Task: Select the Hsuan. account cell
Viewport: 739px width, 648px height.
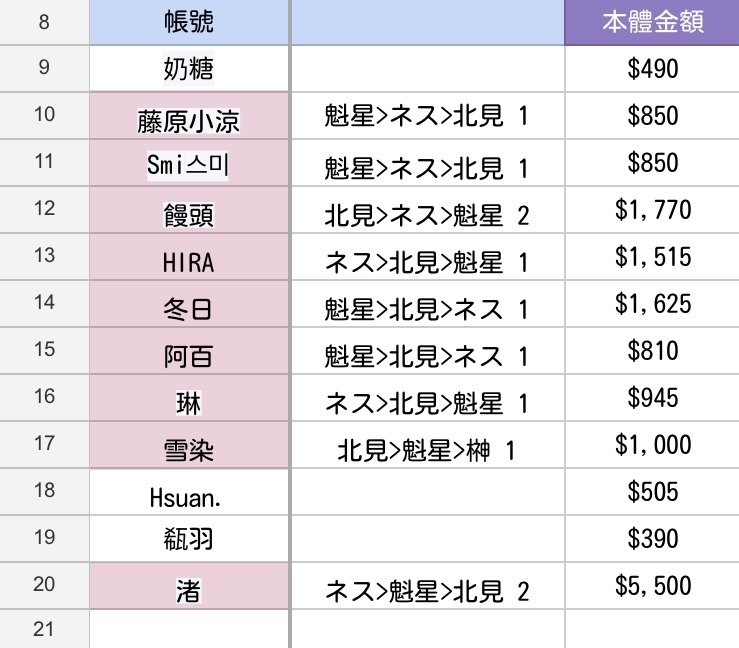Action: tap(189, 492)
